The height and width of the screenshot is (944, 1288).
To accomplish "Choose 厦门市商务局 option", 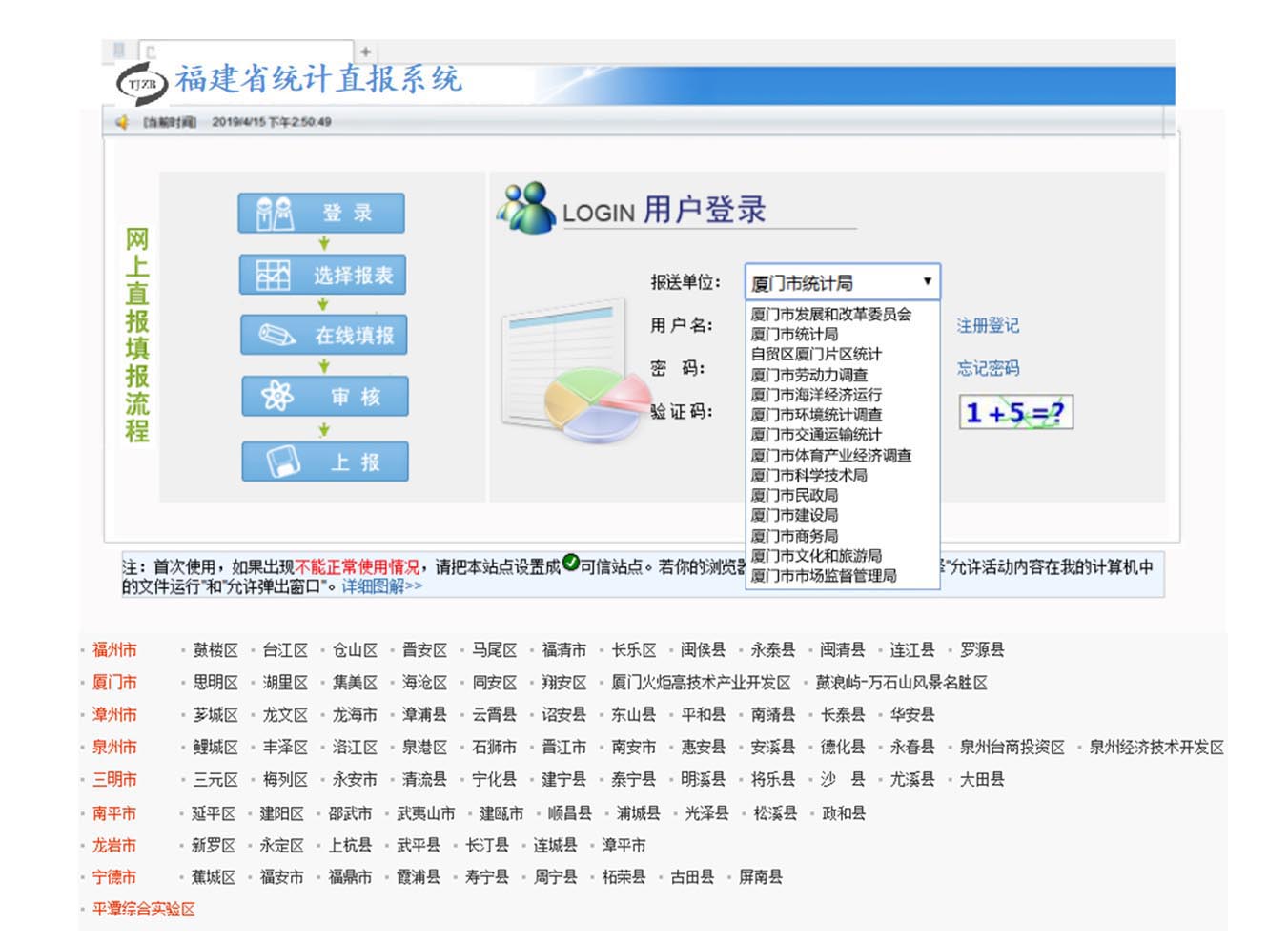I will [794, 536].
